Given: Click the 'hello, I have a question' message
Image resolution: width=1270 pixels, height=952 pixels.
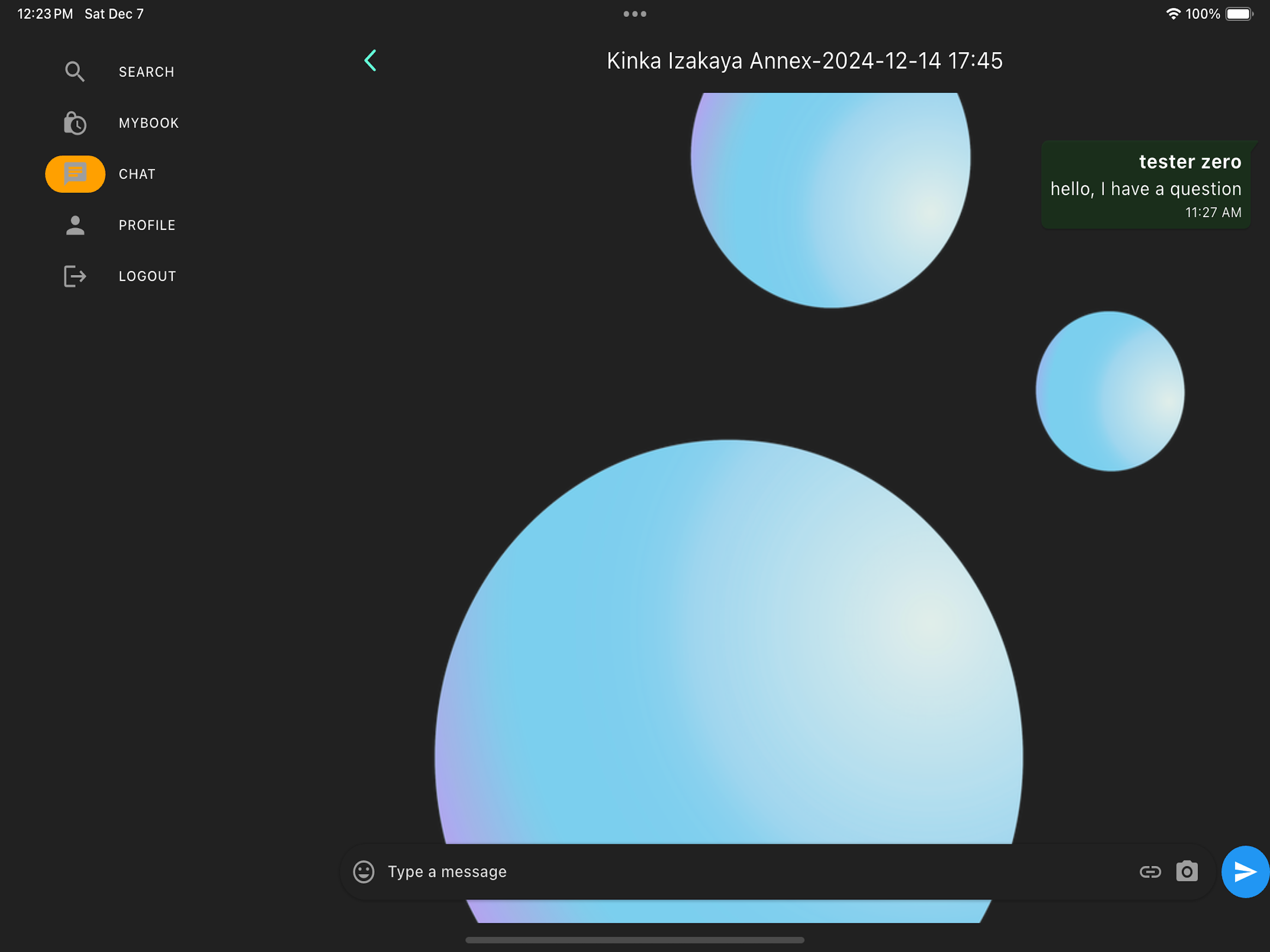Looking at the screenshot, I should [x=1146, y=189].
